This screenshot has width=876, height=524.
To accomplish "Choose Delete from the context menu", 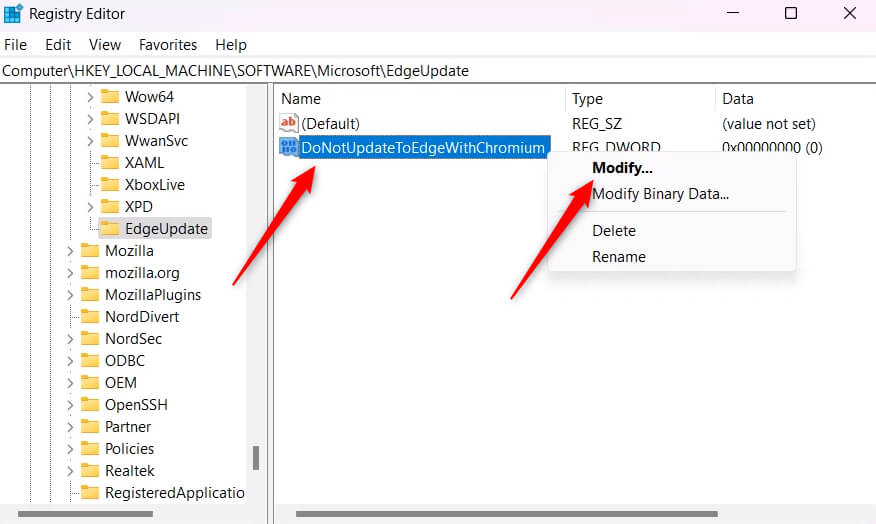I will pos(614,230).
